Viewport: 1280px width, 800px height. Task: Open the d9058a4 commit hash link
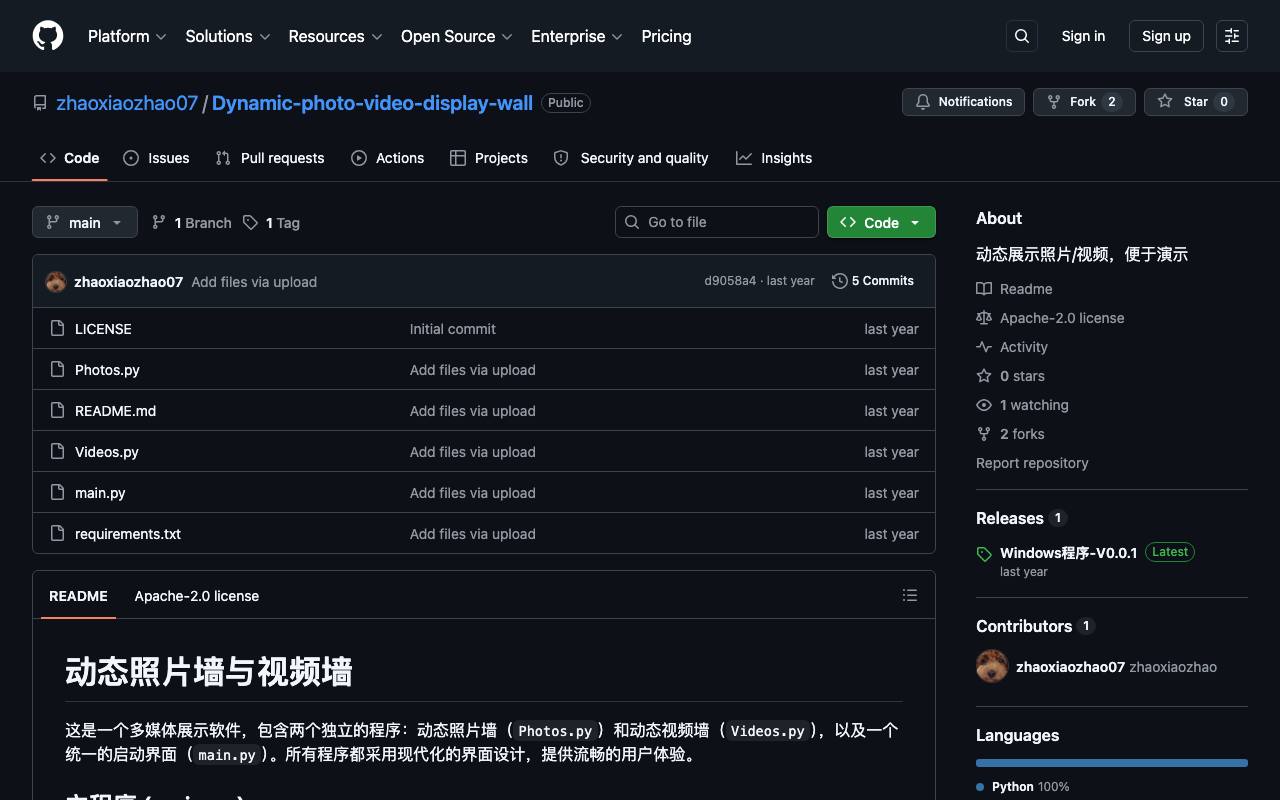pos(730,281)
